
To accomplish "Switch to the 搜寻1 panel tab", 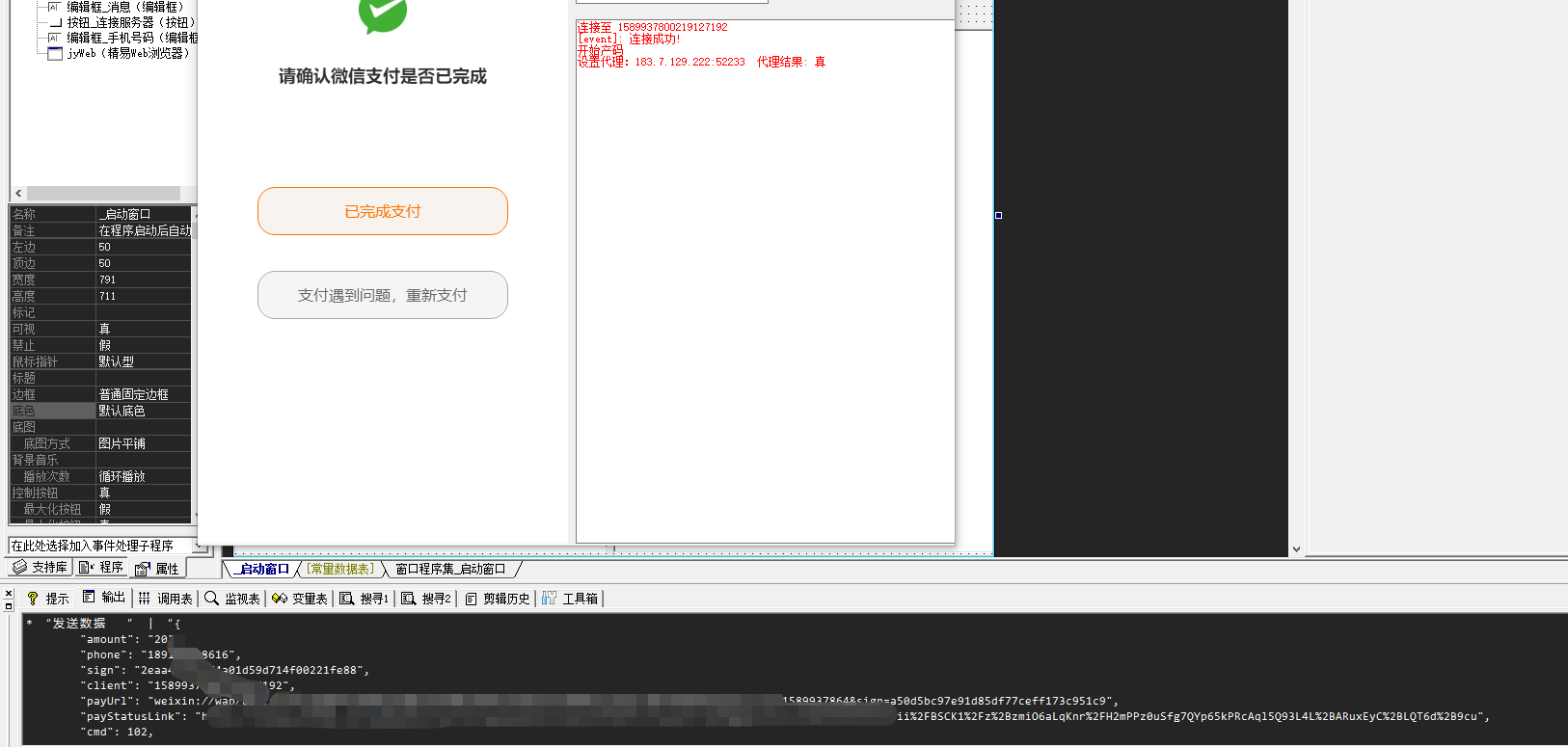I will point(365,599).
